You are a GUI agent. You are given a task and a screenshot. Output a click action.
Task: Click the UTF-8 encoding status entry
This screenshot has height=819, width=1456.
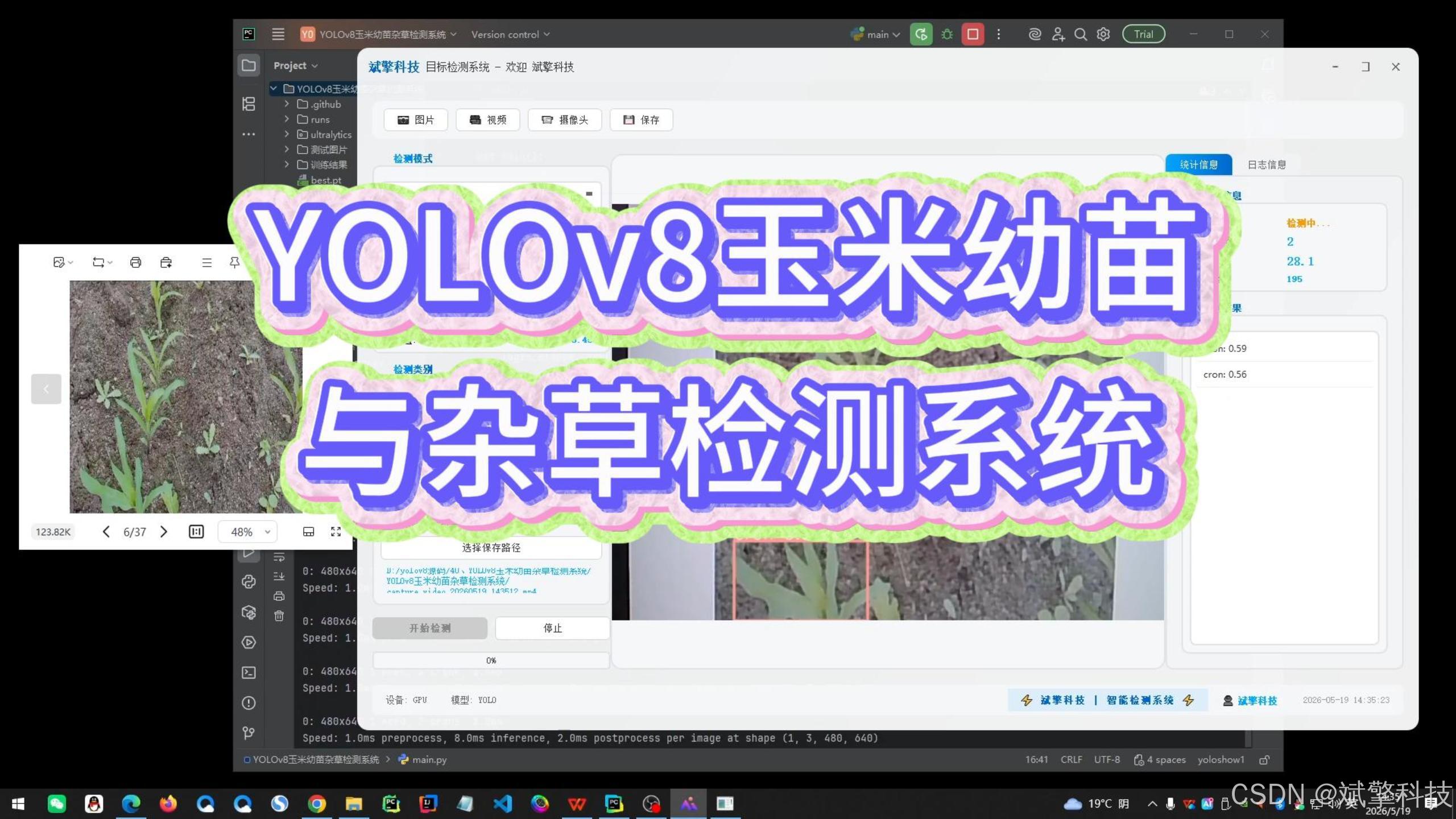click(x=1107, y=759)
